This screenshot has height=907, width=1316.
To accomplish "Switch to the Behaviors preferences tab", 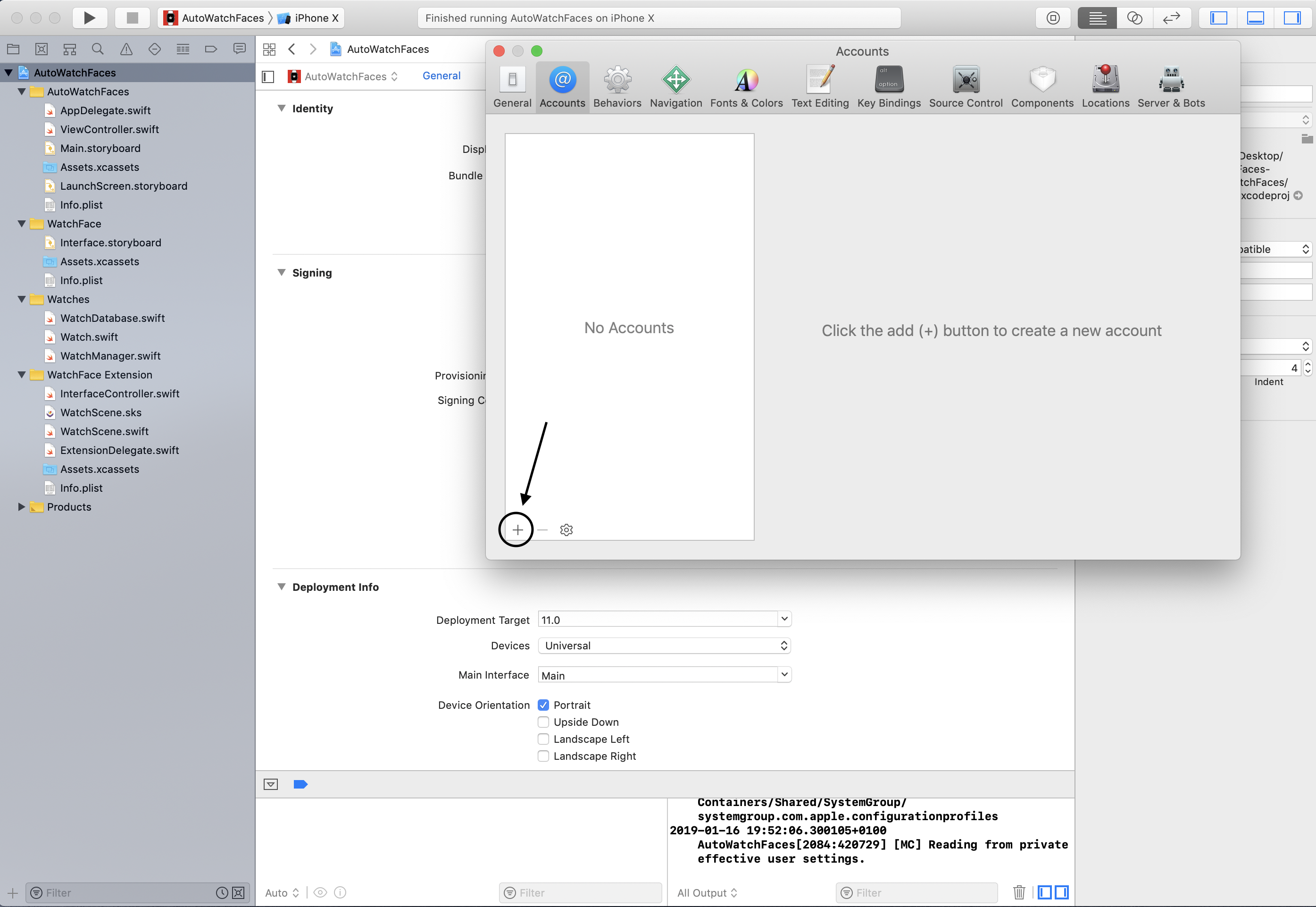I will coord(617,86).
